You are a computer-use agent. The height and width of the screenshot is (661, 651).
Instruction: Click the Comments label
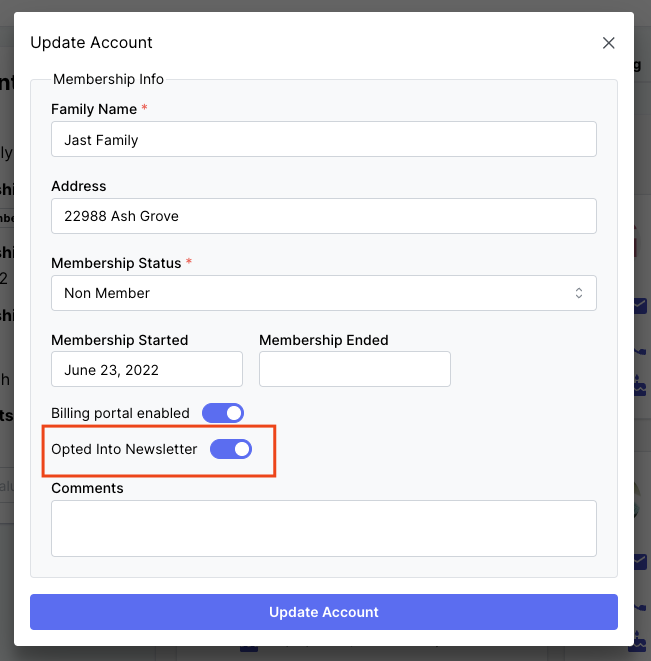[x=87, y=488]
